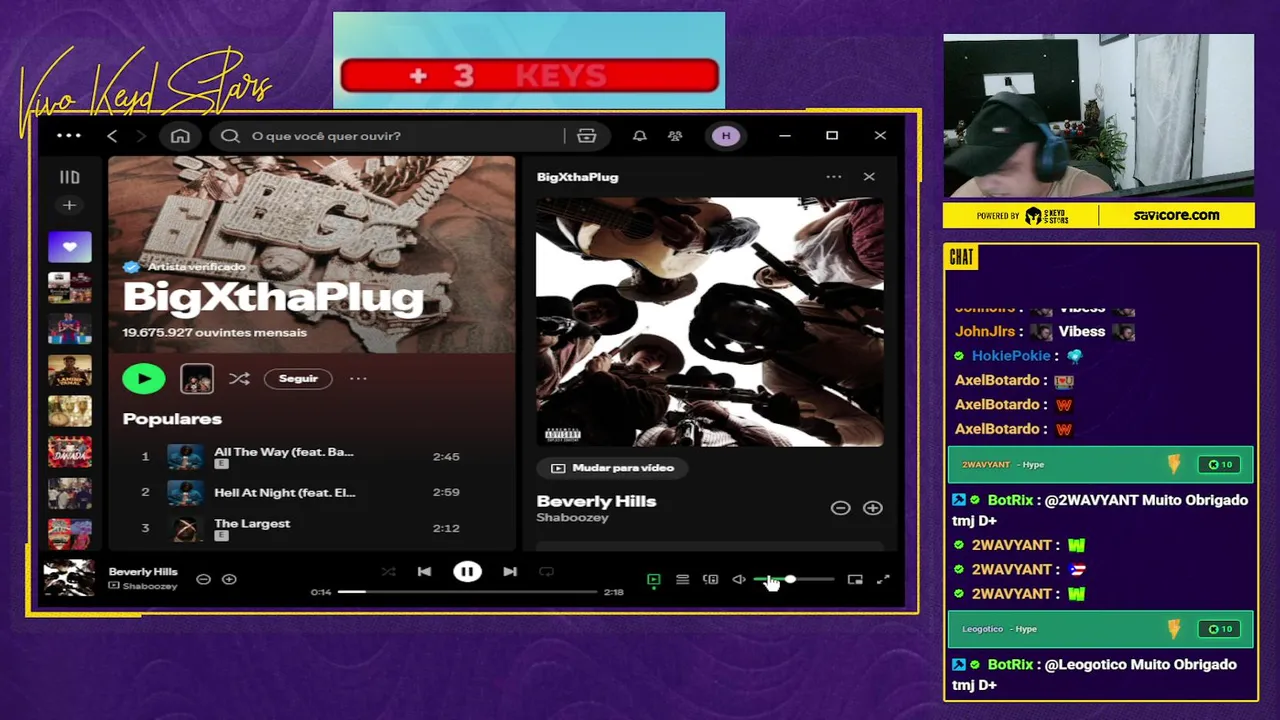
Task: Open the miniplayer icon
Action: click(x=855, y=579)
